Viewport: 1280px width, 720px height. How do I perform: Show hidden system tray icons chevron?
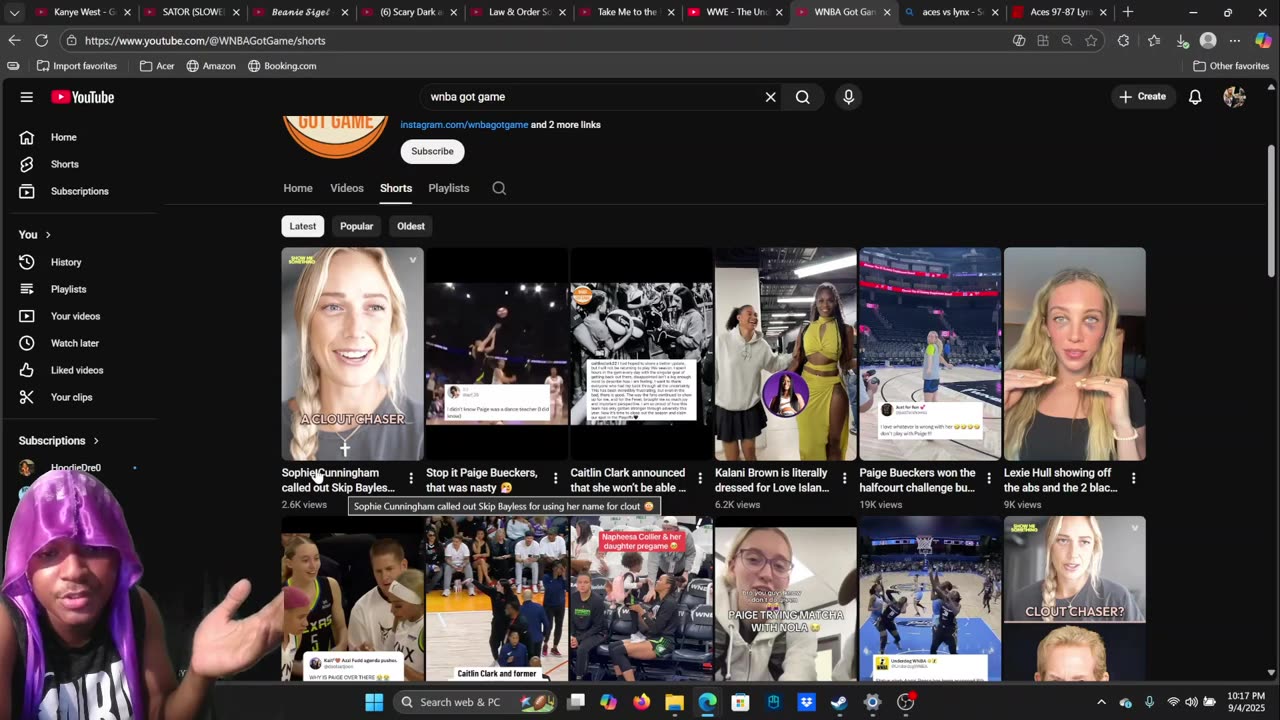1101,702
